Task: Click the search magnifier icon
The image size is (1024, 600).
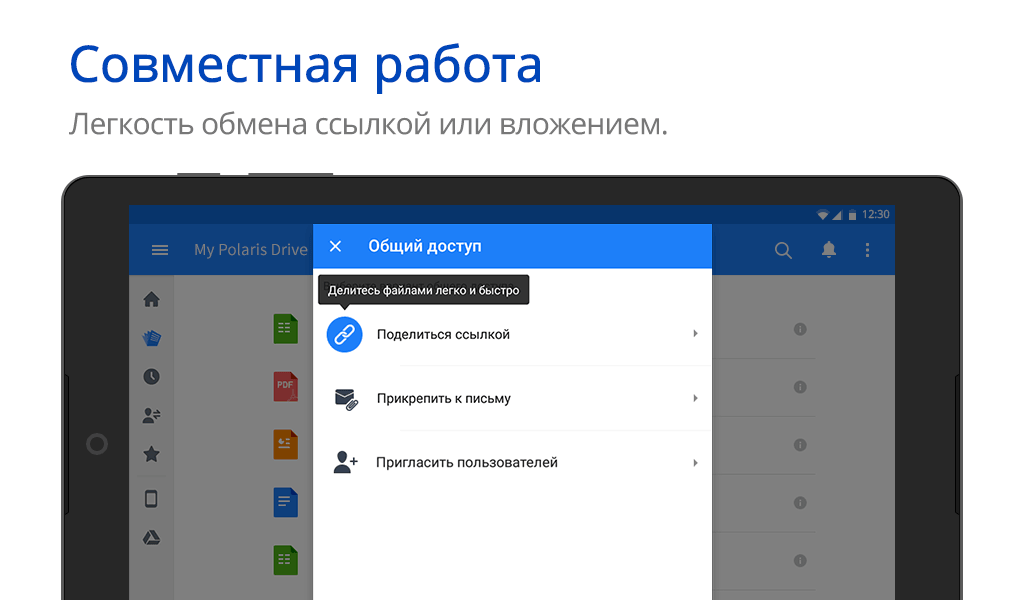Action: tap(783, 250)
